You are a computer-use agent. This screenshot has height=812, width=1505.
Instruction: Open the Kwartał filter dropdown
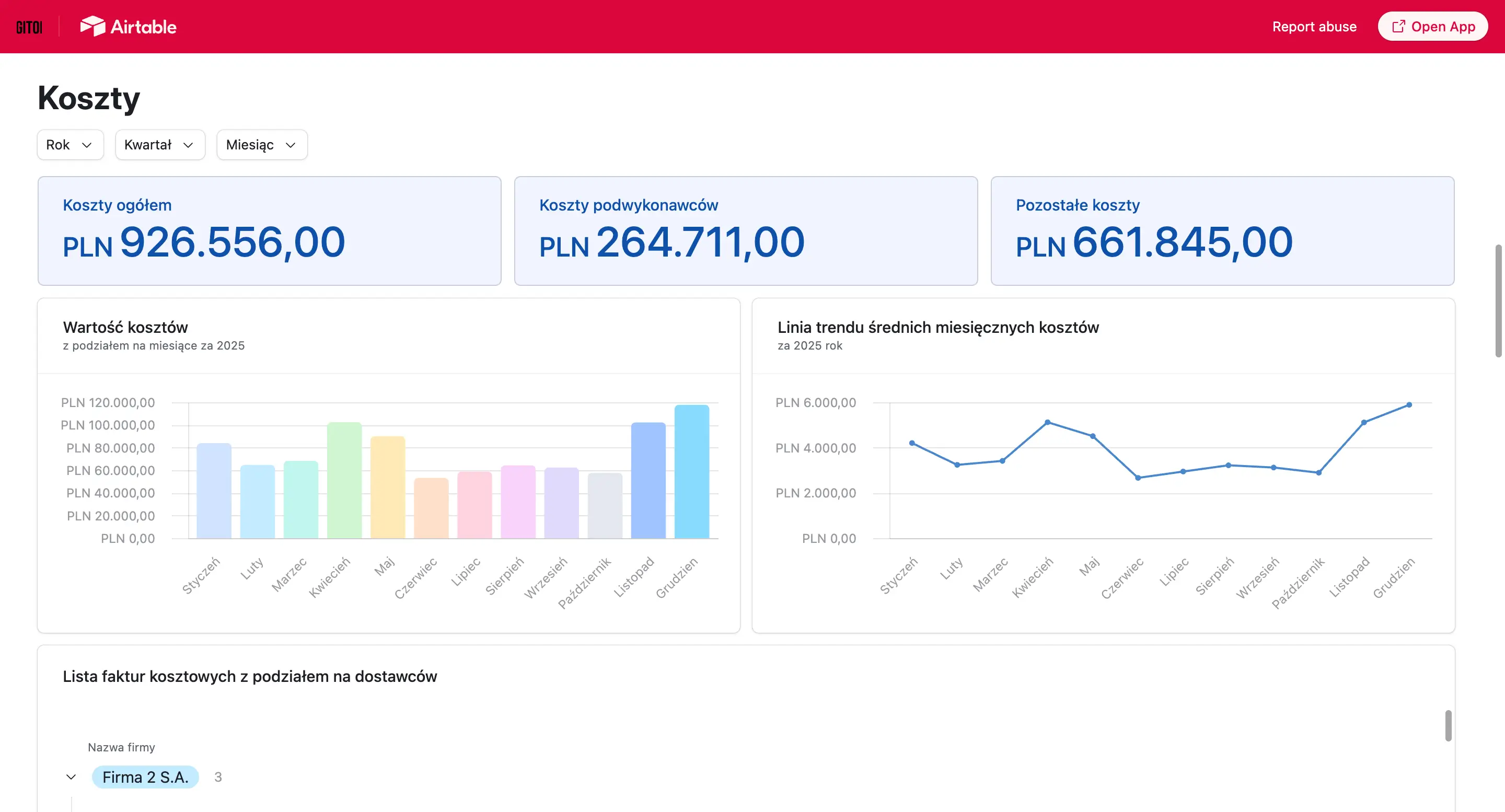click(159, 144)
